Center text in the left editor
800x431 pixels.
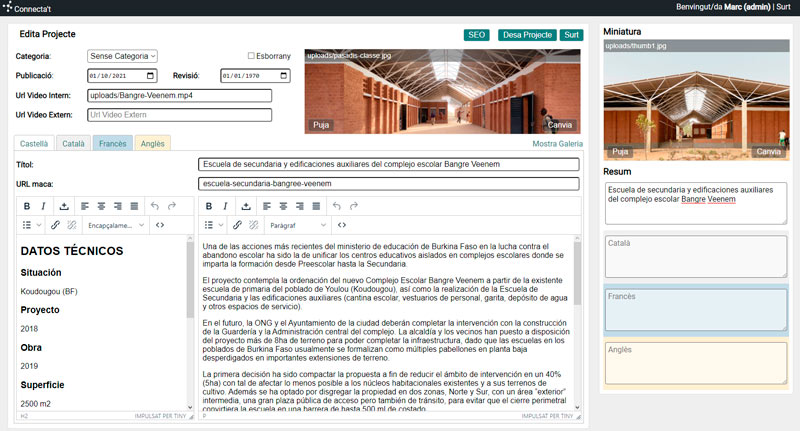pos(101,206)
